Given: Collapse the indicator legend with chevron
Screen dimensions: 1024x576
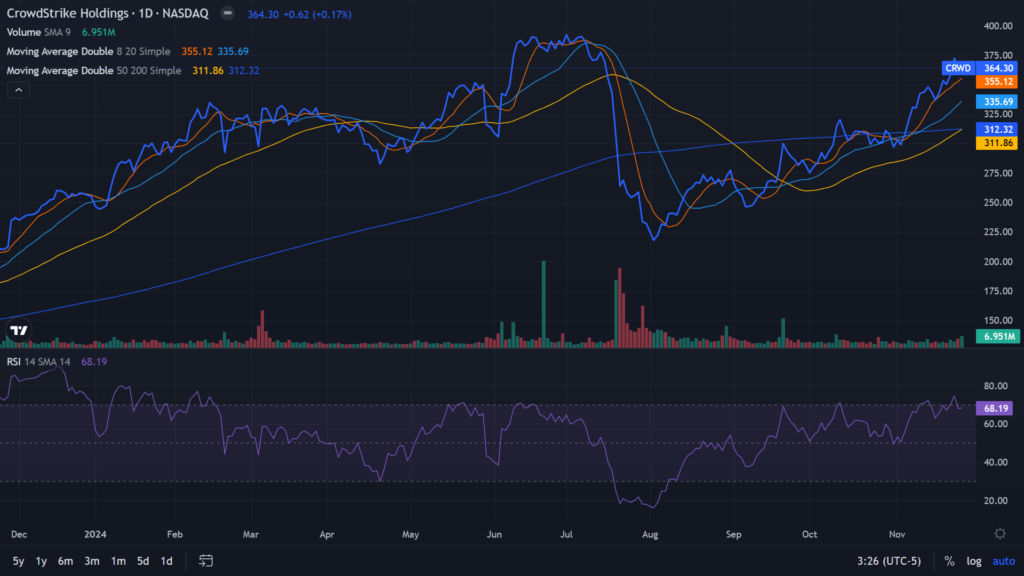Looking at the screenshot, I should pos(18,90).
